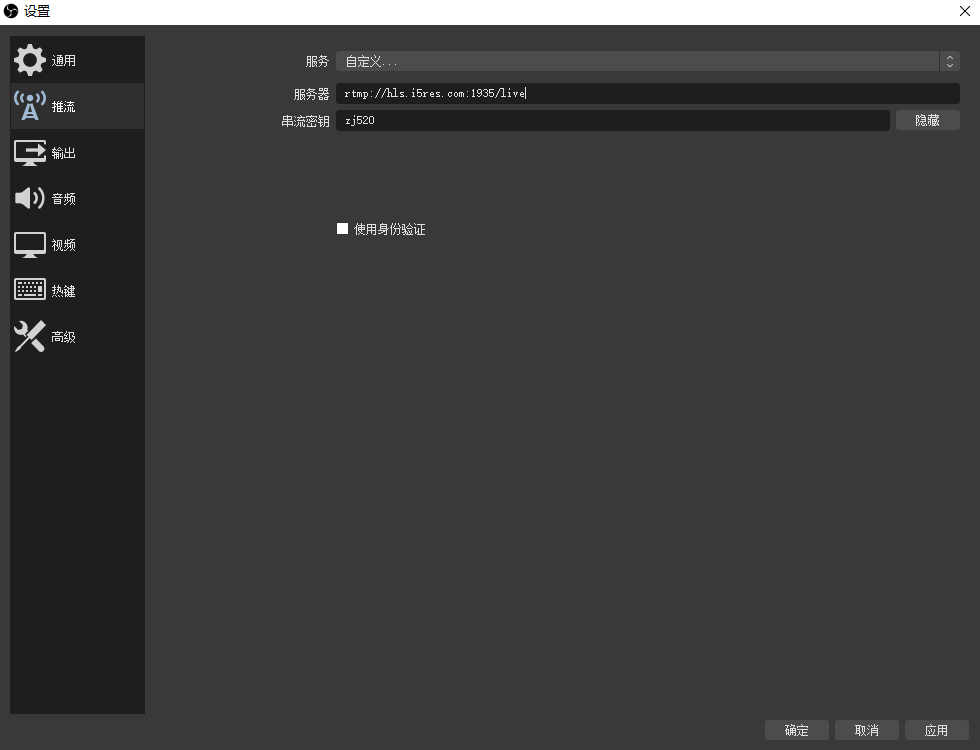980x750 pixels.
Task: Enable the 使用身份验证 checkbox
Action: [x=342, y=229]
